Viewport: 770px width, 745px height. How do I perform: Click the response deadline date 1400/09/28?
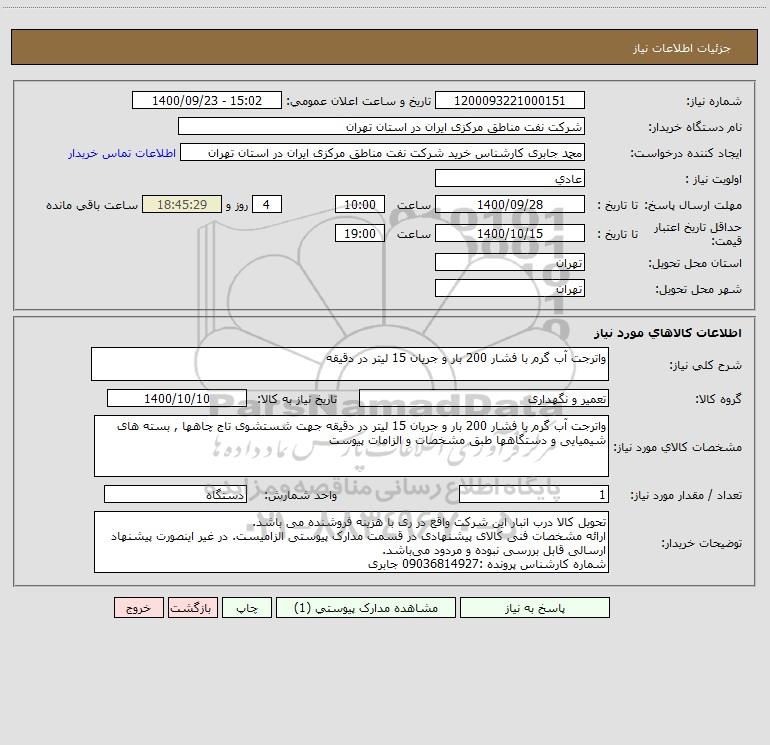coord(510,204)
